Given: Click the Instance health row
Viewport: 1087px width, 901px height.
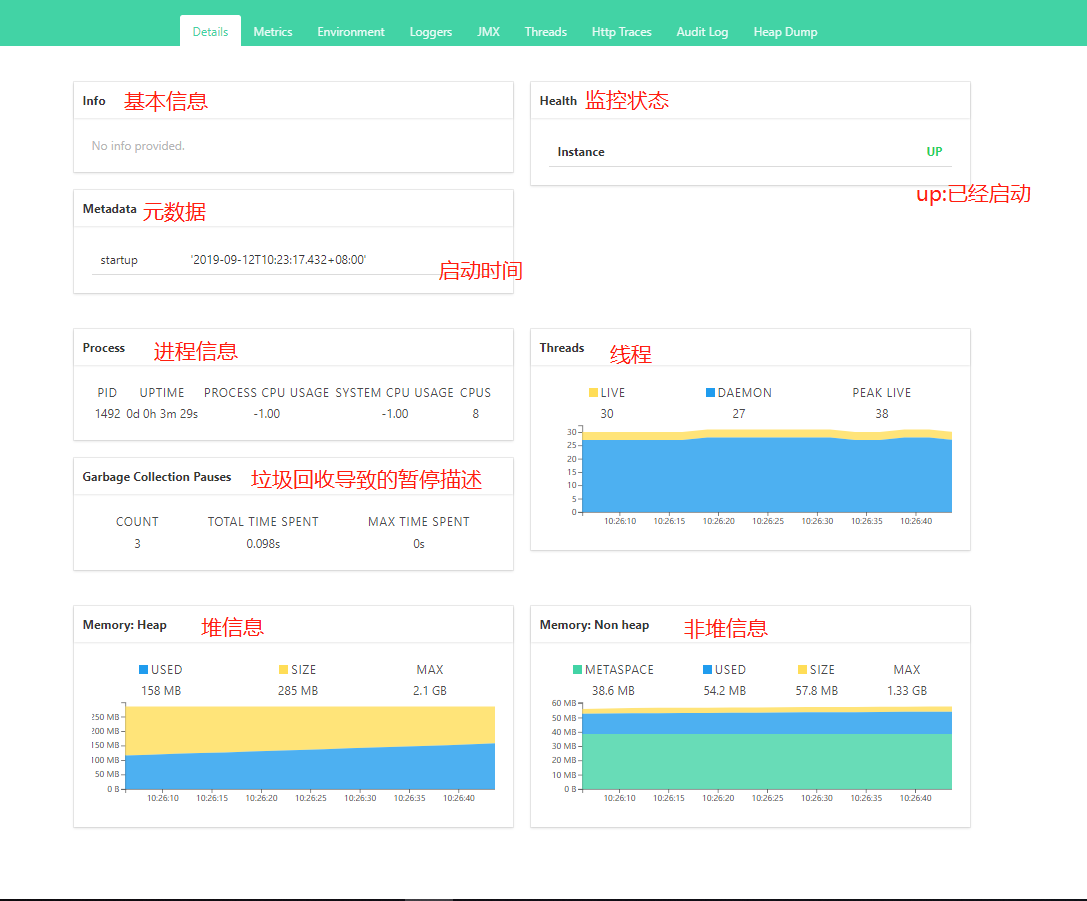Looking at the screenshot, I should pos(750,152).
